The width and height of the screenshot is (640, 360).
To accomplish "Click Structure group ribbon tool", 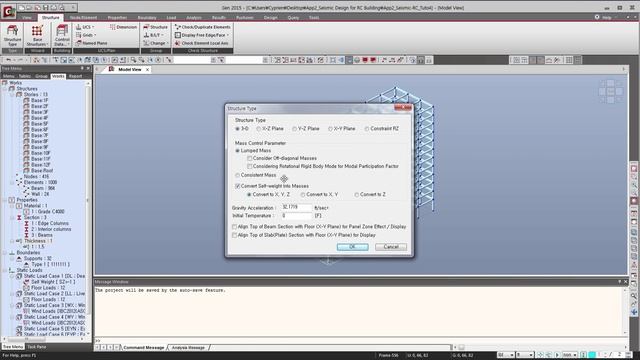I will tap(155, 27).
